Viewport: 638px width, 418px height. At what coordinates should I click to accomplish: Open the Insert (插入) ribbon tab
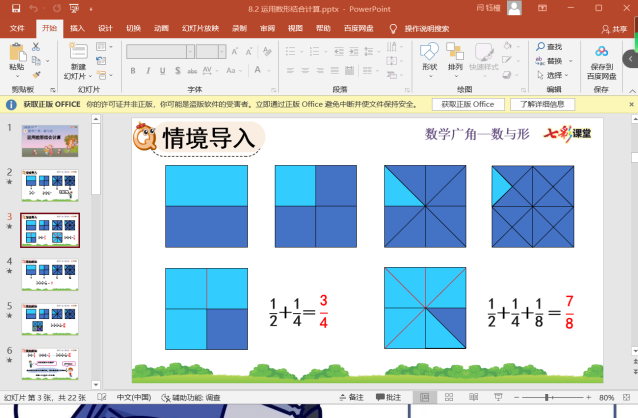77,28
